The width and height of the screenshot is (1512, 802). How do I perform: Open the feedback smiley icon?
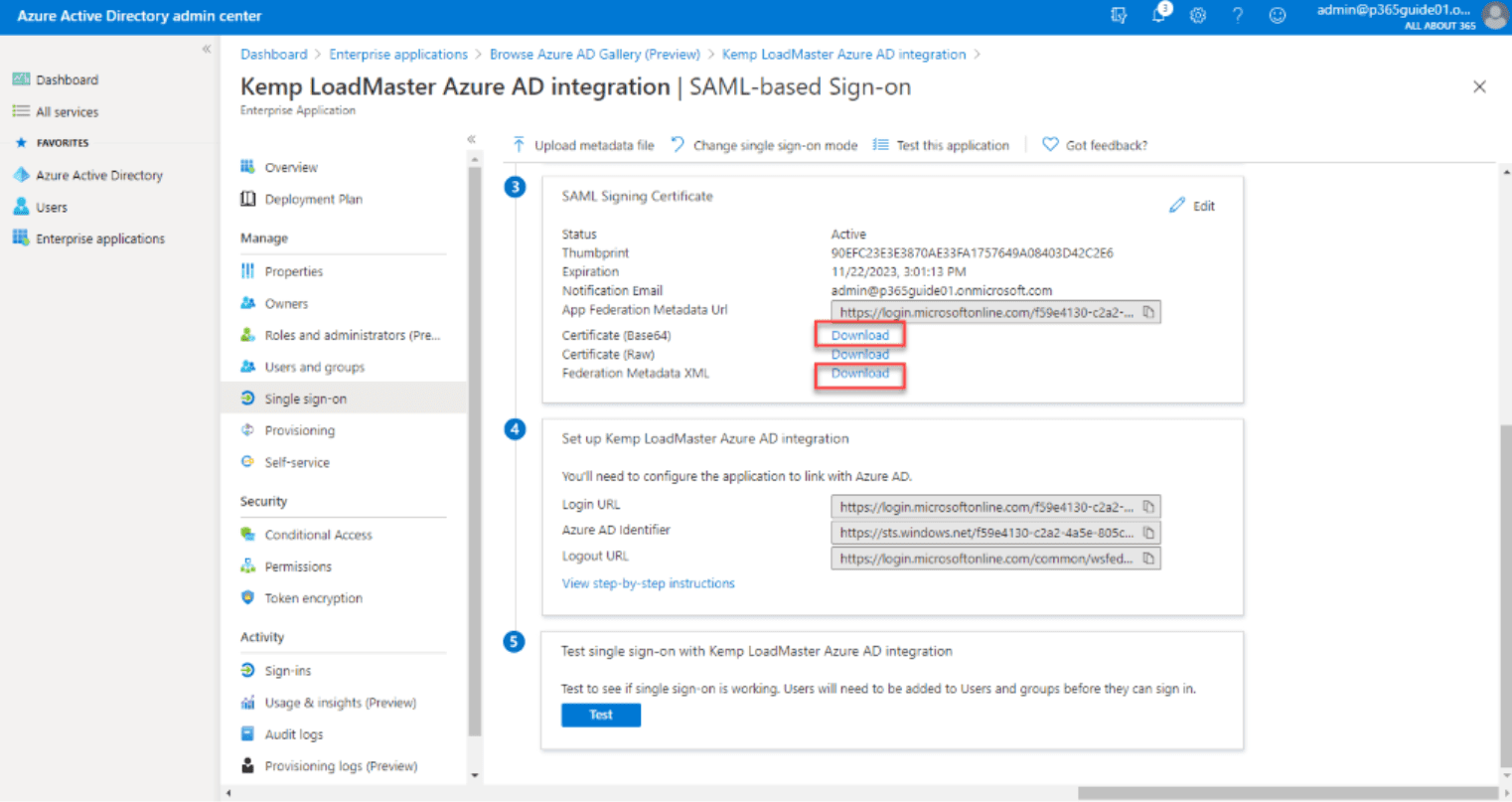point(1278,16)
